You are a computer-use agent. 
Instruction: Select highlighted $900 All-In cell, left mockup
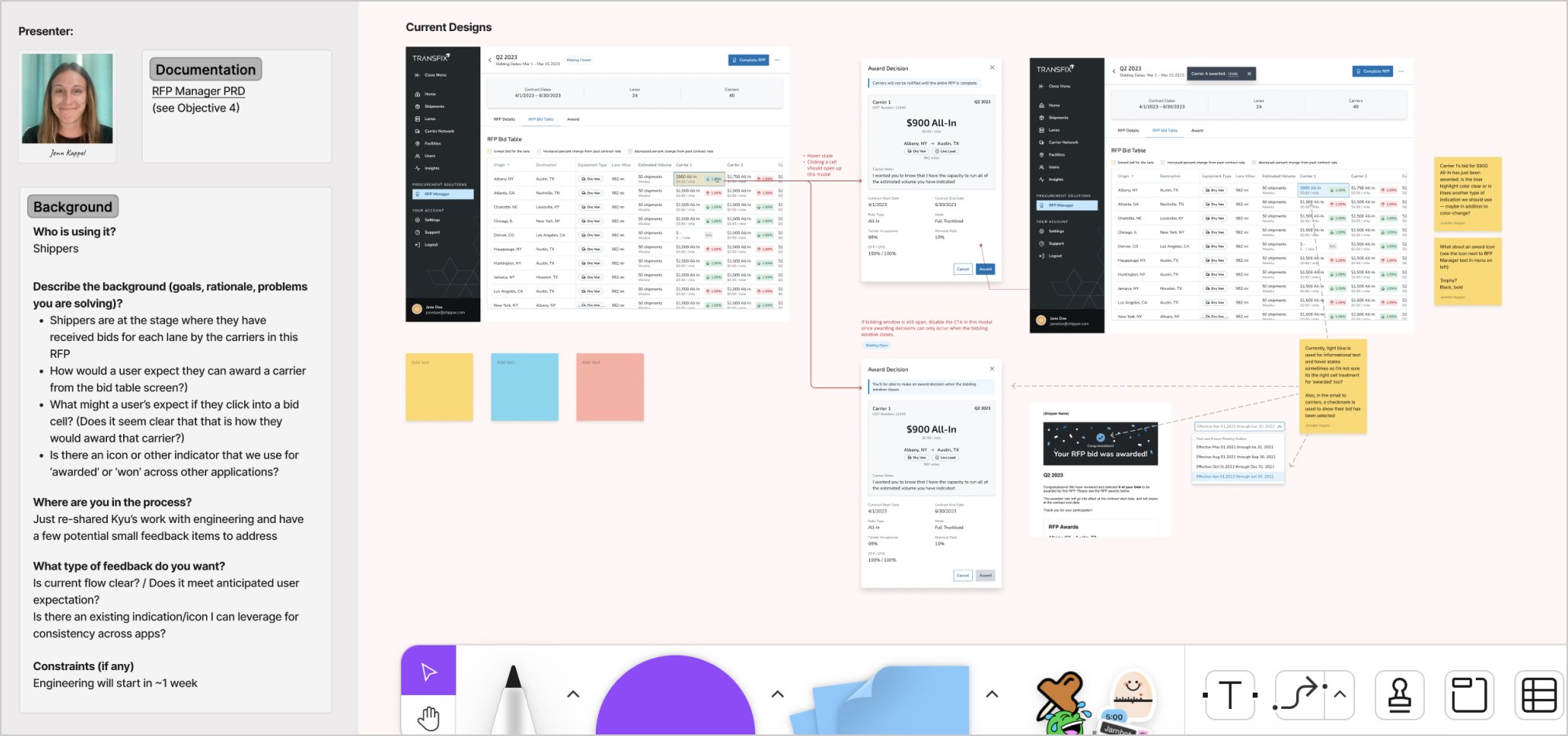pyautogui.click(x=700, y=178)
